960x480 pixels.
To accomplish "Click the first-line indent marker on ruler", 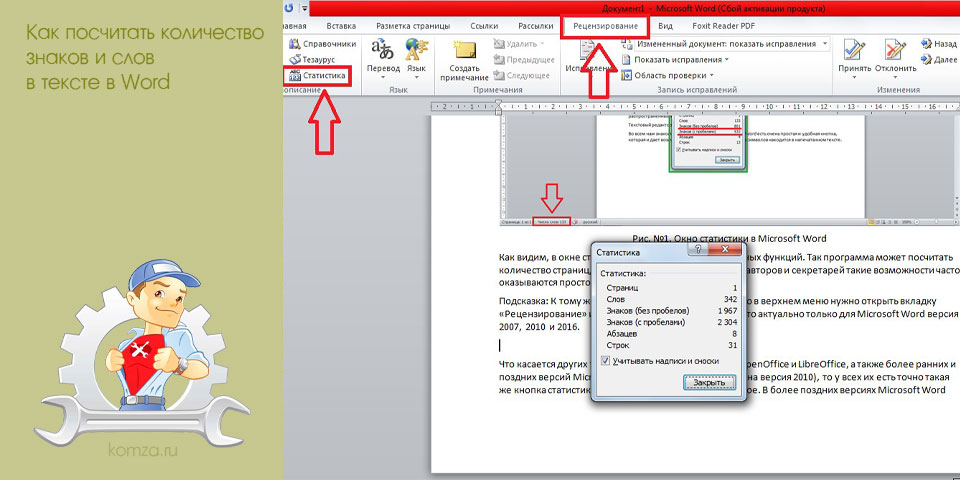I will tap(499, 103).
